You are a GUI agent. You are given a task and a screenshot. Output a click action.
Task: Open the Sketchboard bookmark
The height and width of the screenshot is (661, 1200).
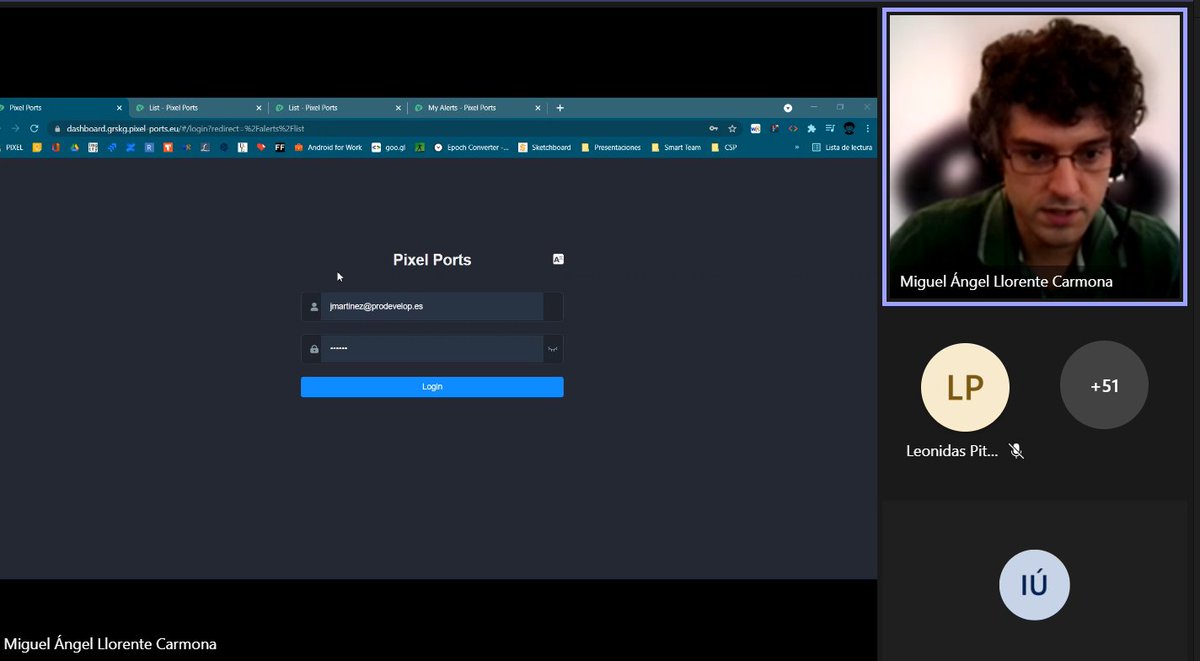point(545,148)
